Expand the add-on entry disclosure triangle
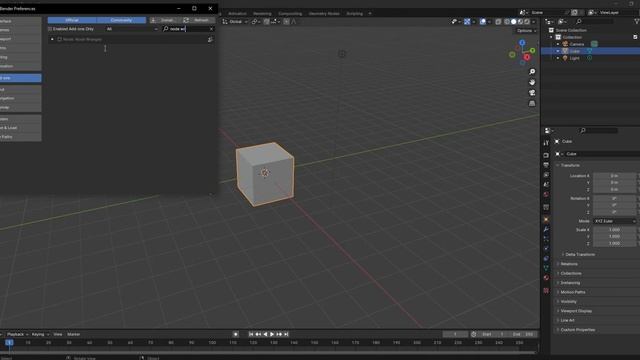 point(52,40)
